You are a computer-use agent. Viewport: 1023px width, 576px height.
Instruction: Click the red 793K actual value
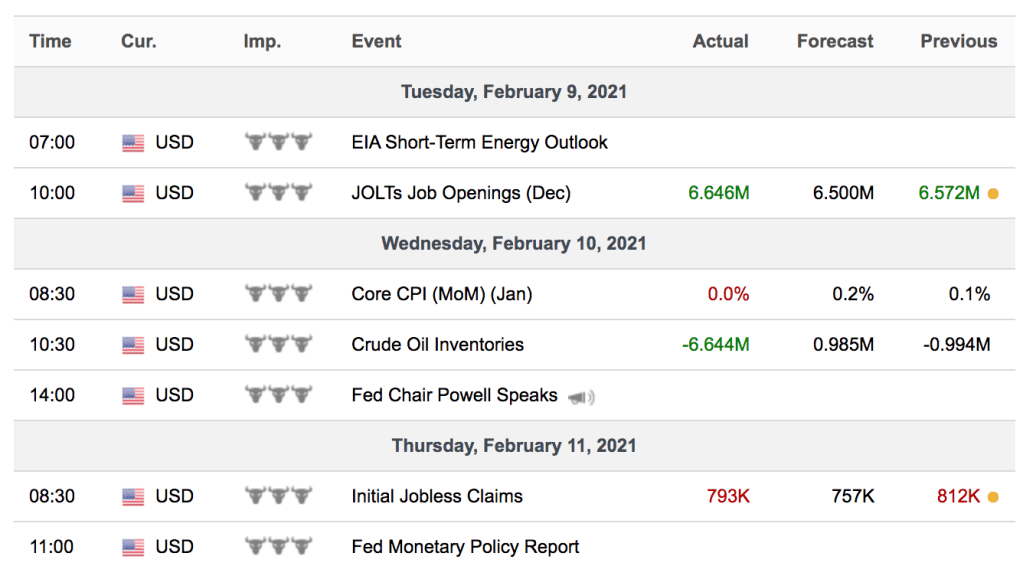coord(726,496)
